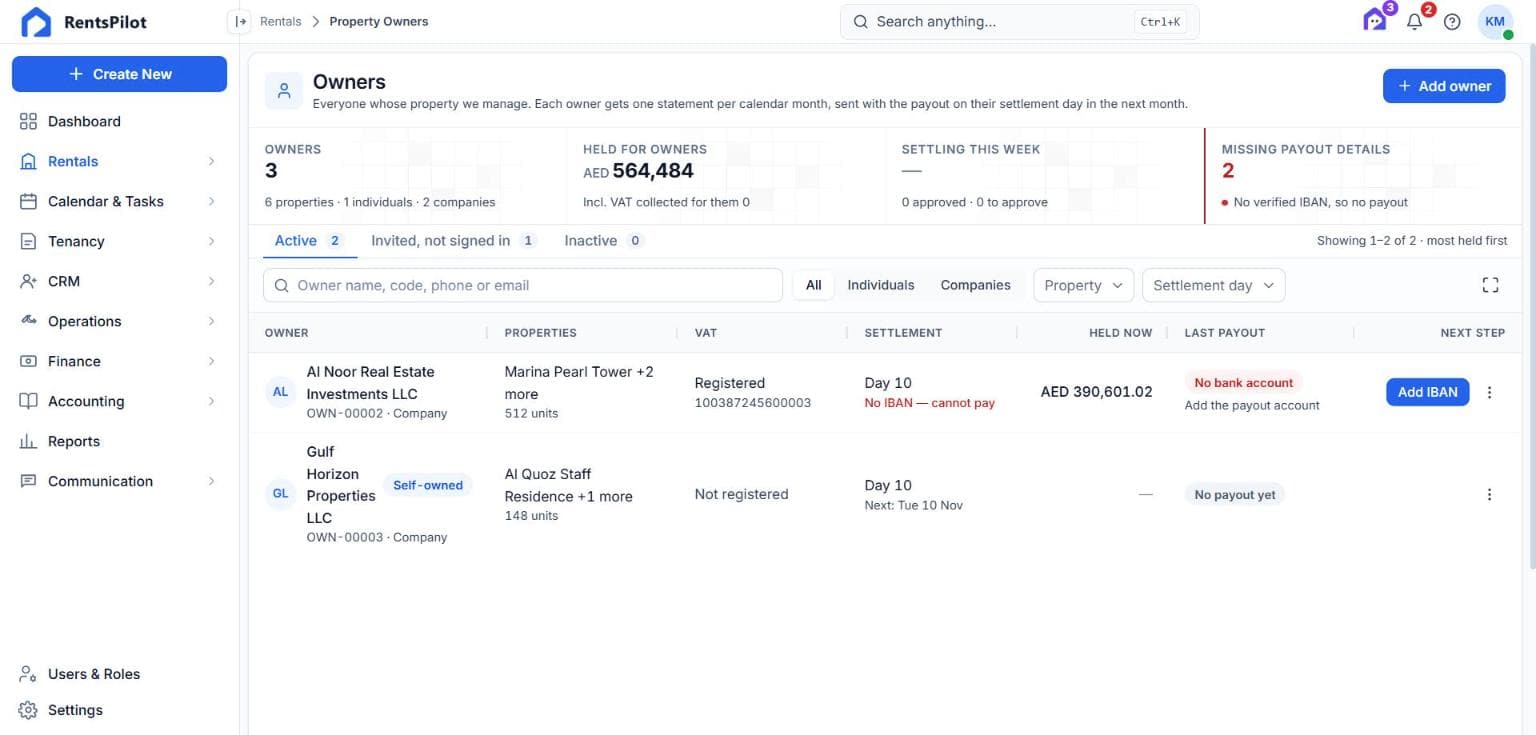Select the All owner type filter
This screenshot has width=1536, height=735.
(x=813, y=285)
